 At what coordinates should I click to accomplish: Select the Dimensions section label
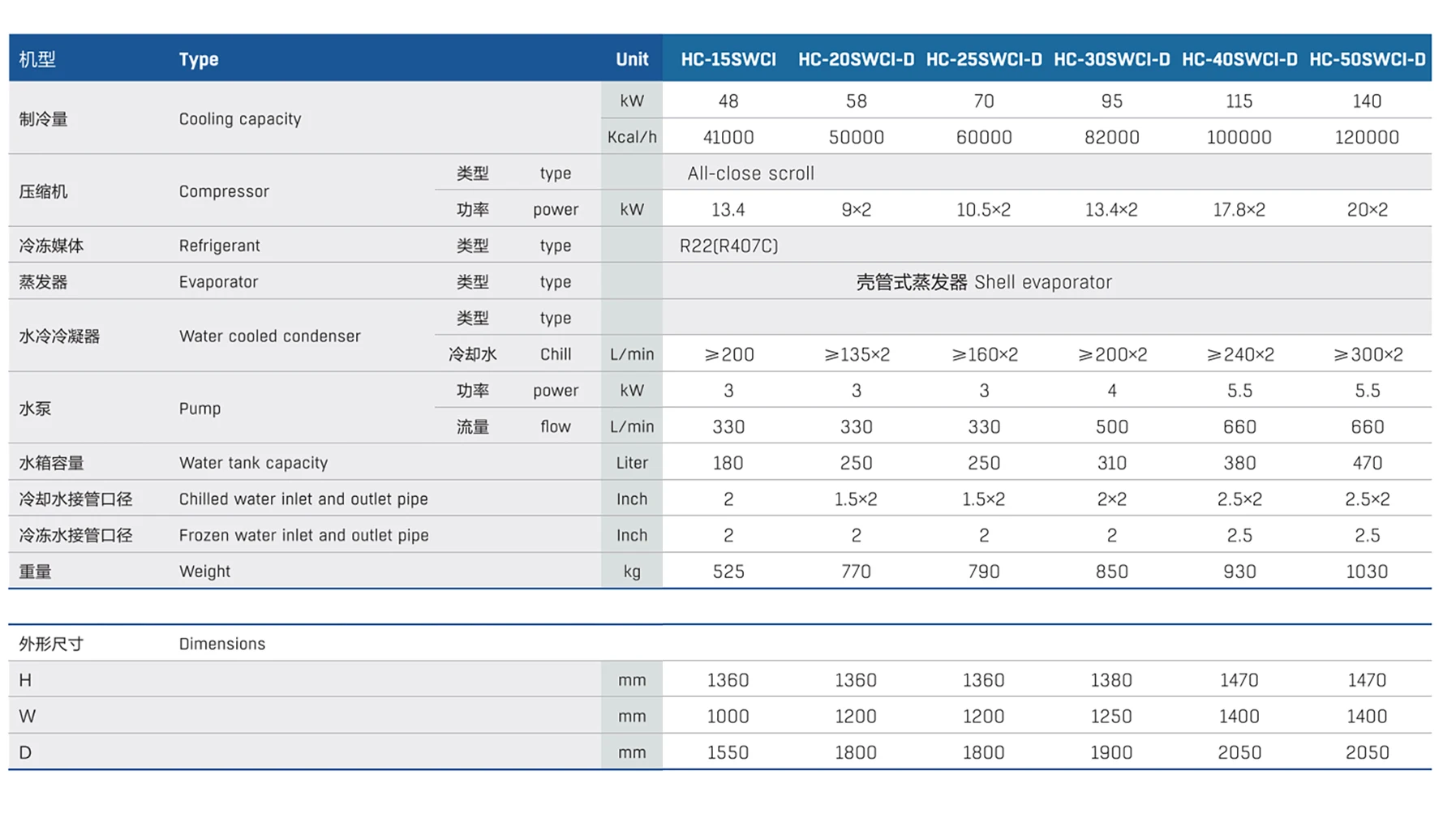point(222,644)
